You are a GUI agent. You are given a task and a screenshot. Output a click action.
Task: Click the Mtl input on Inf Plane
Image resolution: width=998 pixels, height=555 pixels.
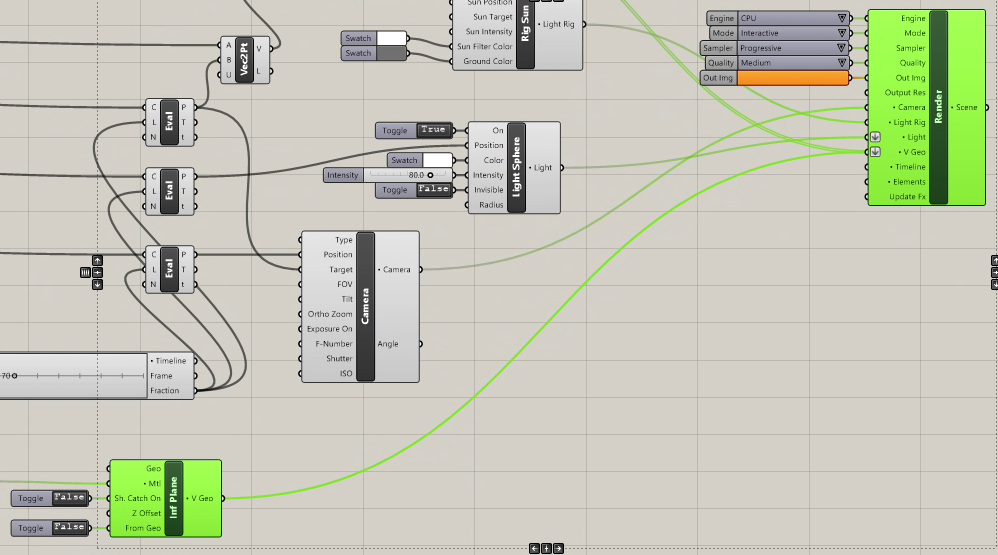(x=153, y=483)
